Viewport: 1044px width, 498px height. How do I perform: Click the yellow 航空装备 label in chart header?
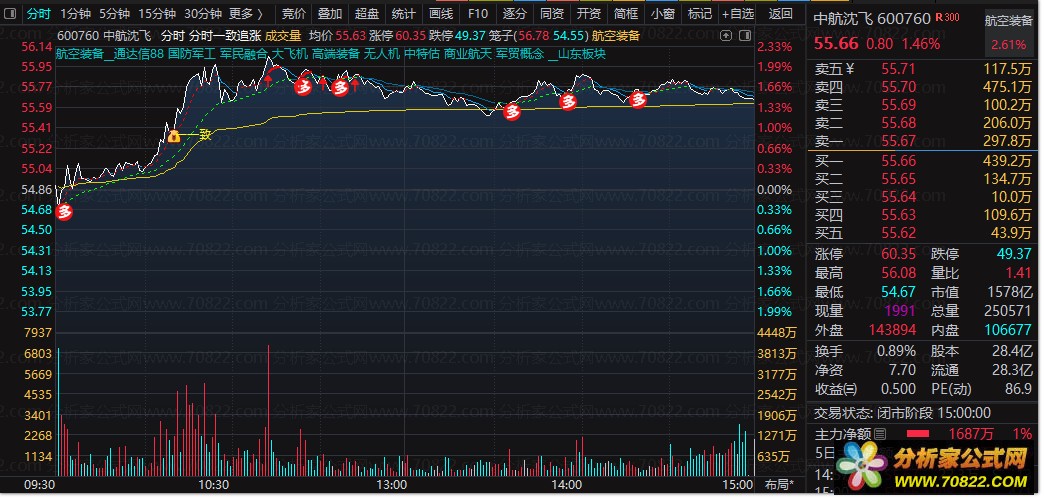[x=616, y=36]
